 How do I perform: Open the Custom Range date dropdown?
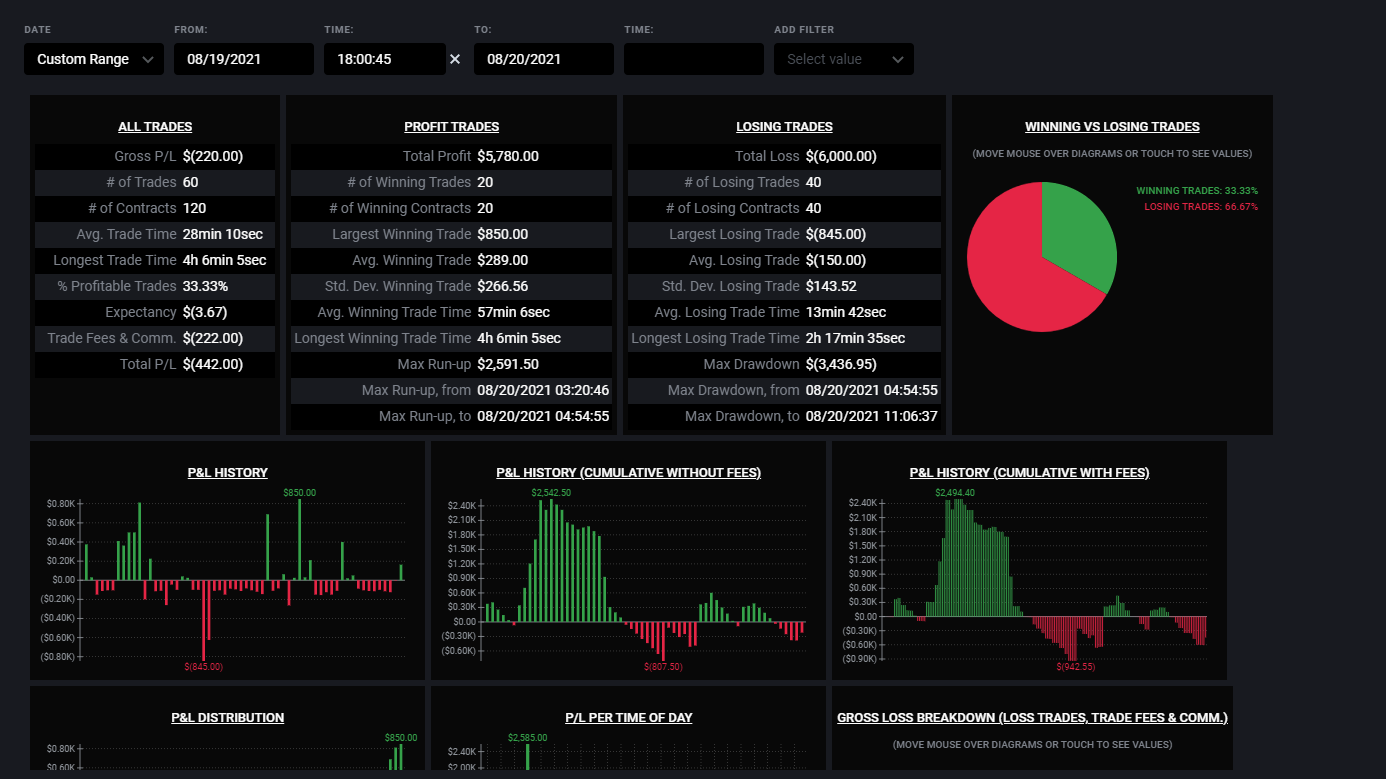pos(94,59)
